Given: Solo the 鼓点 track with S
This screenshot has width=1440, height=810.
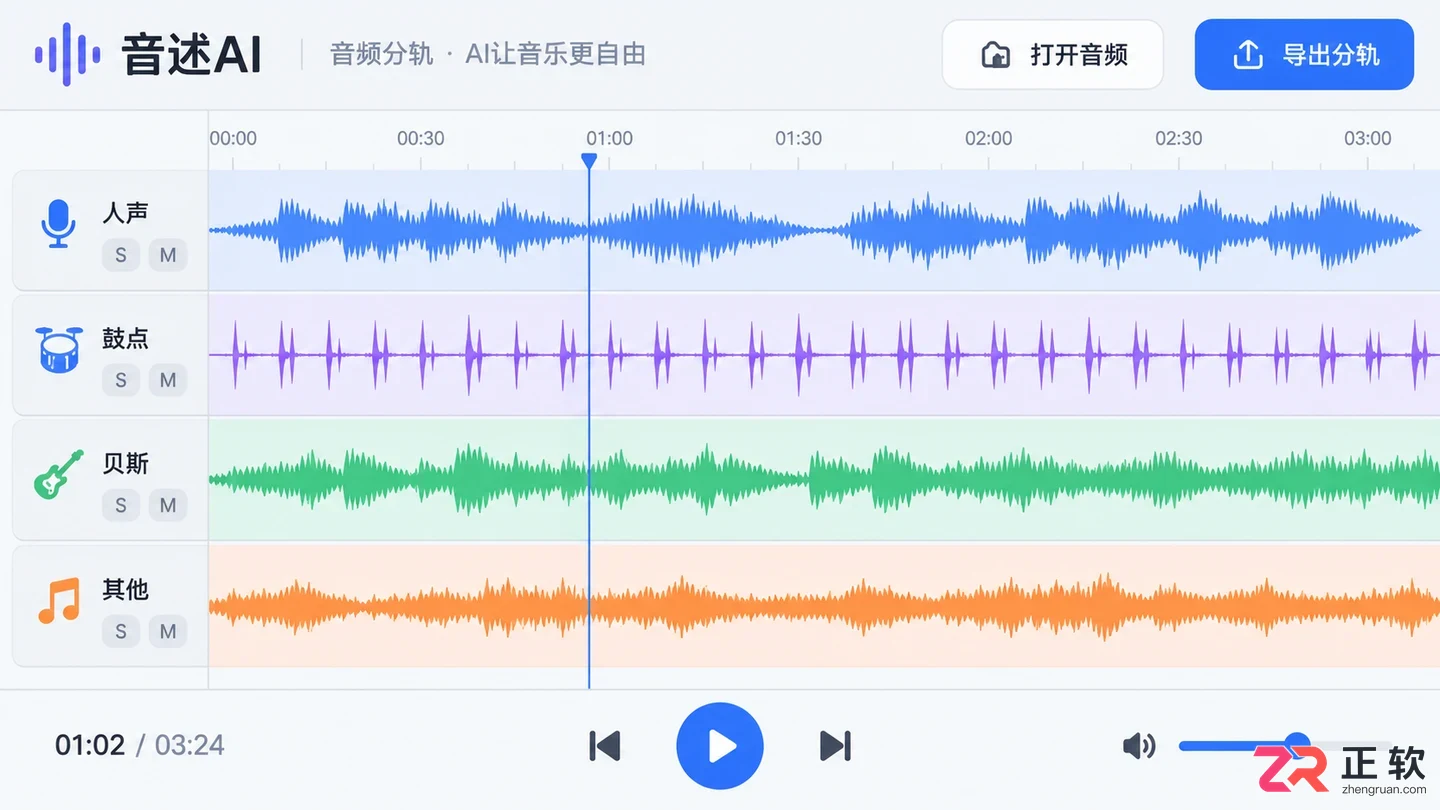Looking at the screenshot, I should [x=121, y=380].
